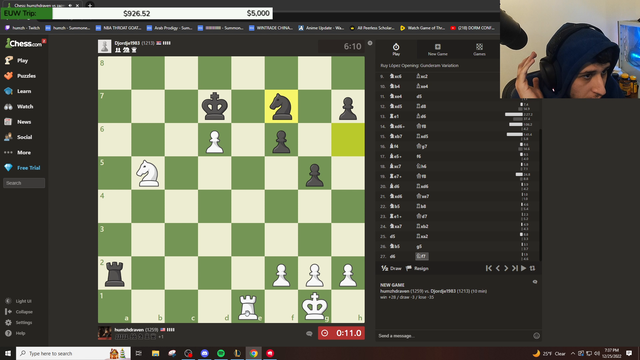Click the Windows taskbar search box
Screen dimensions: 640x360
(73, 353)
